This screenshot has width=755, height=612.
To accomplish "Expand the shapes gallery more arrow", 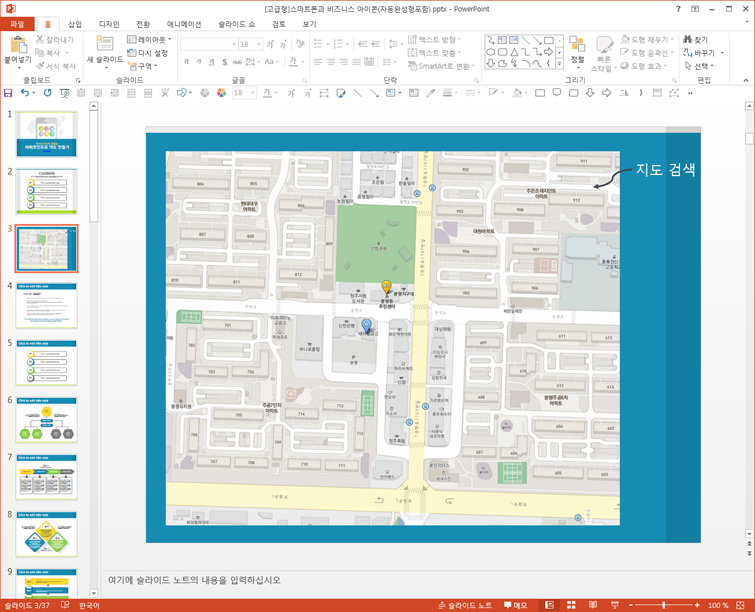I will (x=560, y=63).
